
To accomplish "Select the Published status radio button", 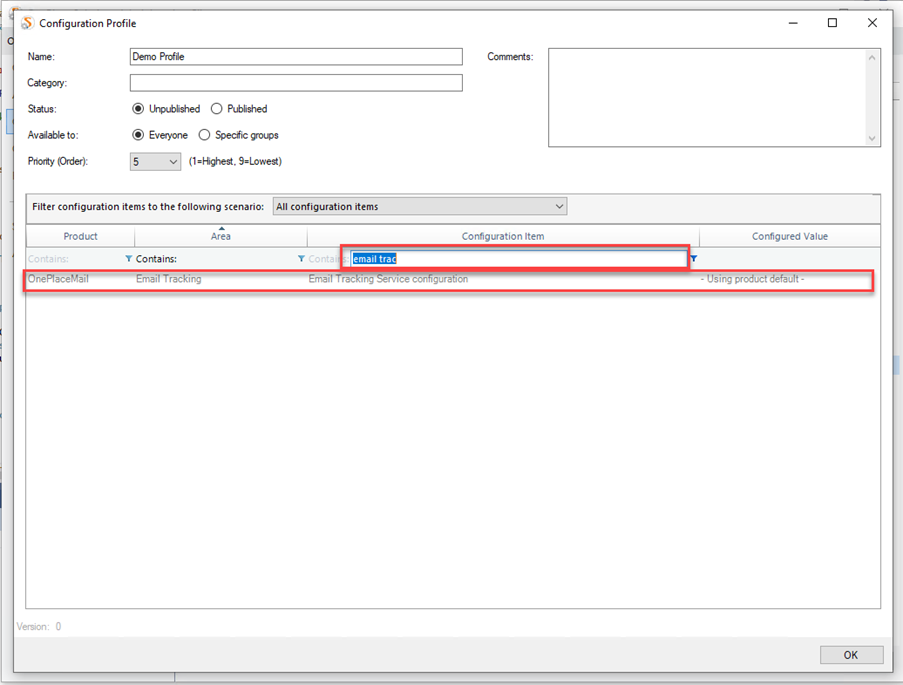I will (217, 108).
